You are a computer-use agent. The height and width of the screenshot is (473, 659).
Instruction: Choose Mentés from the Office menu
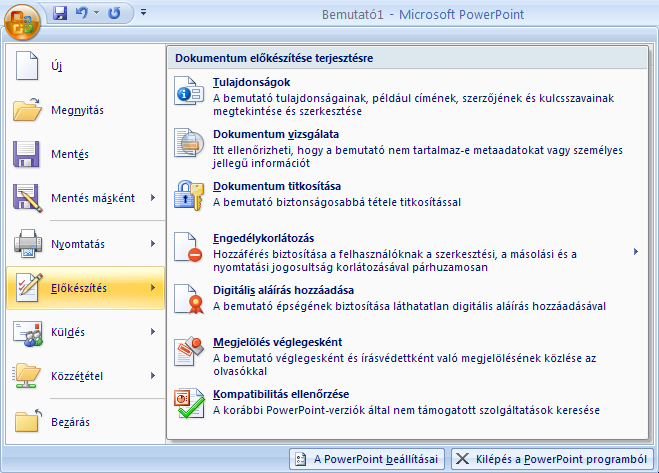coord(86,154)
